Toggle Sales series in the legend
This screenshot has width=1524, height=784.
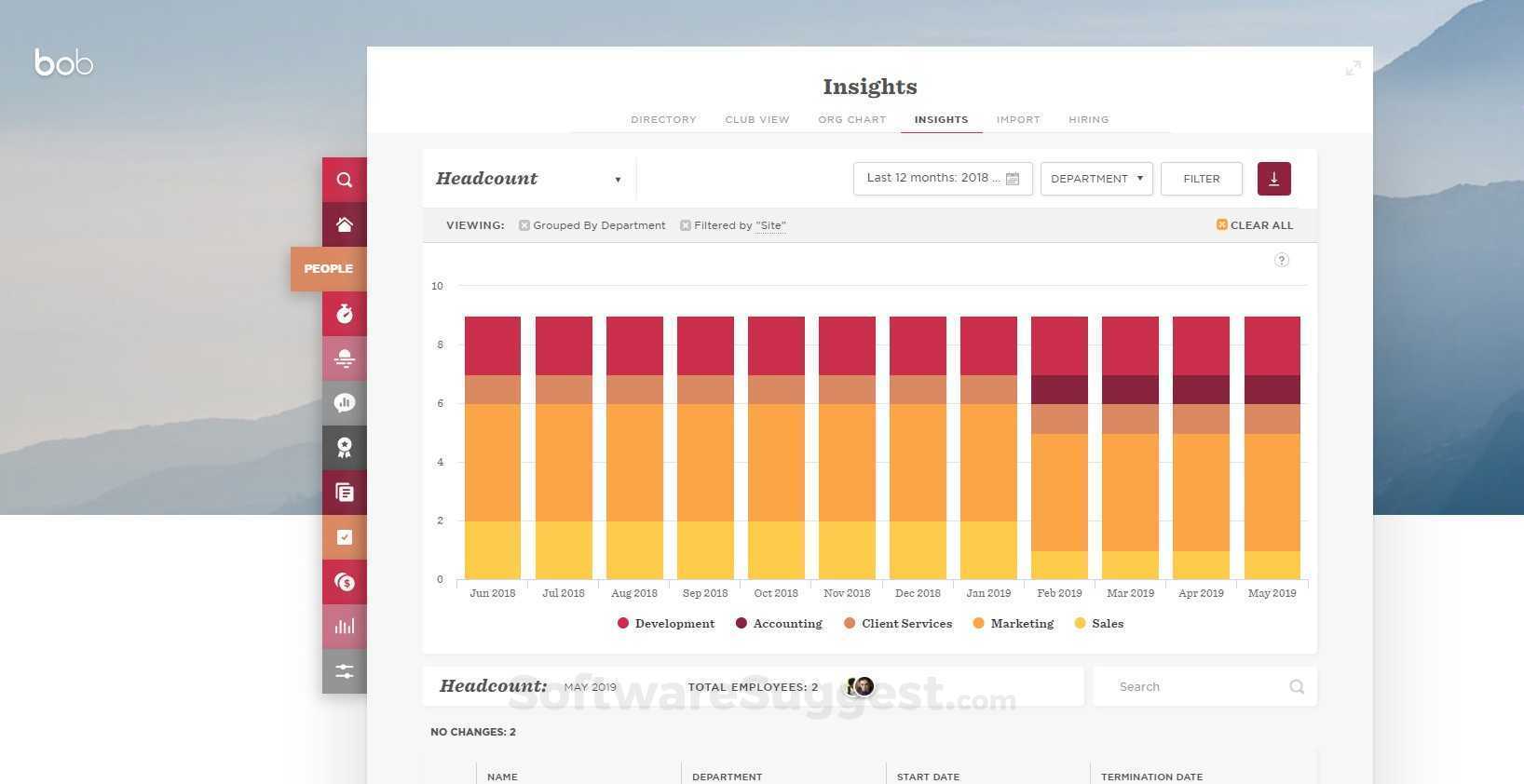(x=1099, y=624)
